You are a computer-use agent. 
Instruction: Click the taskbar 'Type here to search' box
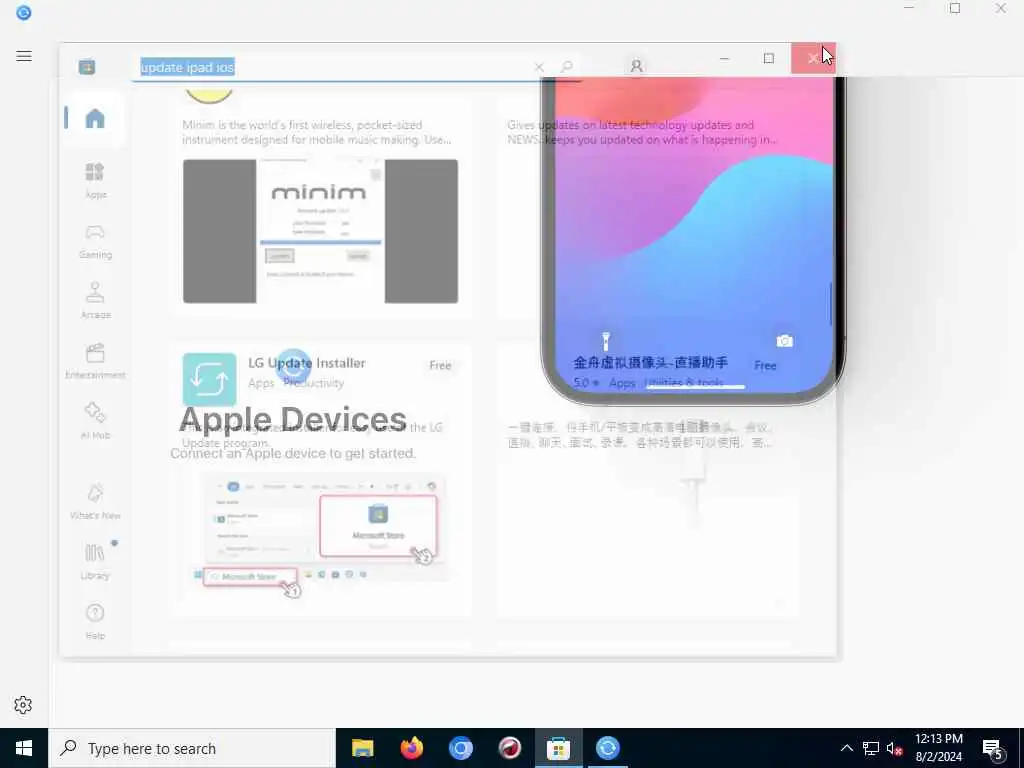(x=192, y=748)
